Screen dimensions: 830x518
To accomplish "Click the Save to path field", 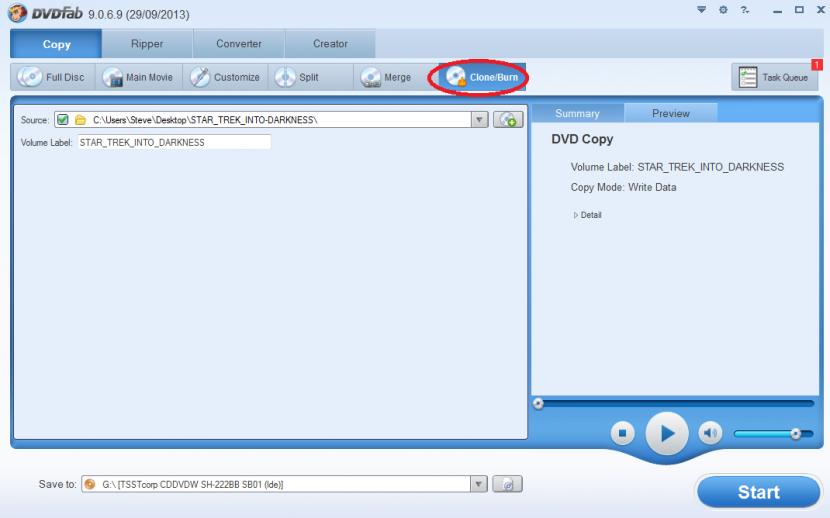I will click(x=285, y=484).
